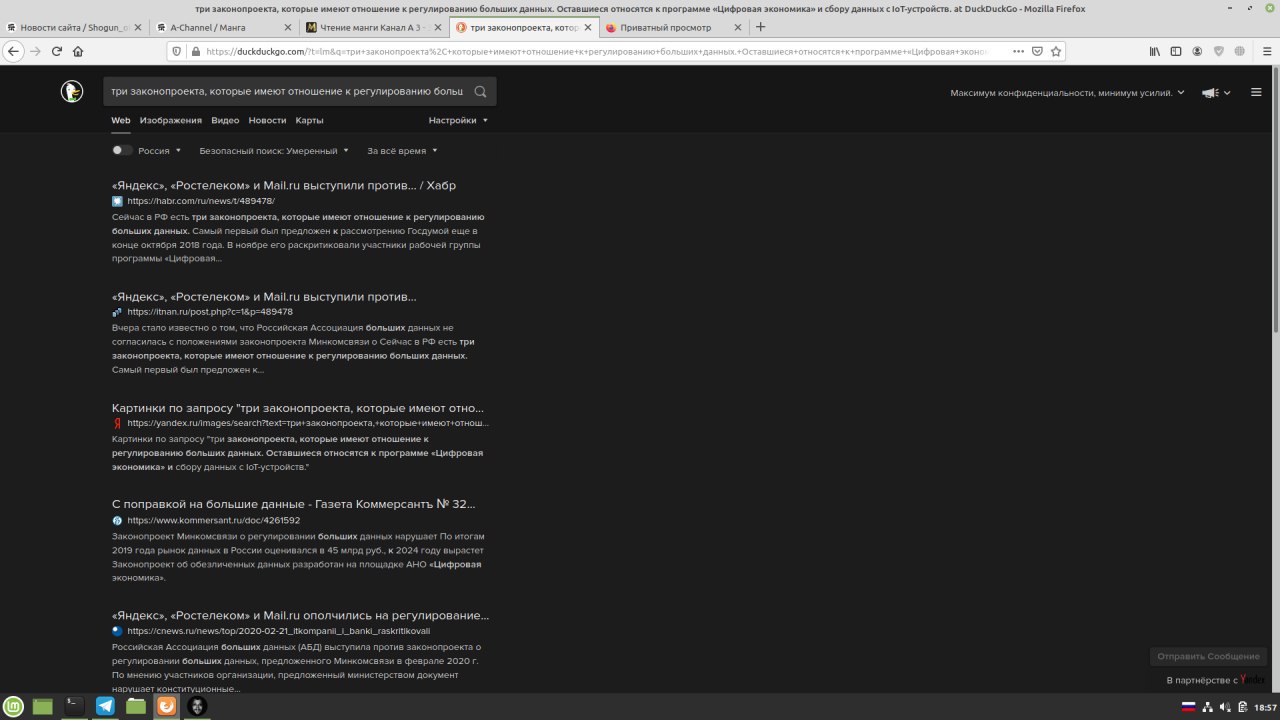Open the page actions three-dot menu
This screenshot has width=1280, height=720.
(x=1018, y=51)
